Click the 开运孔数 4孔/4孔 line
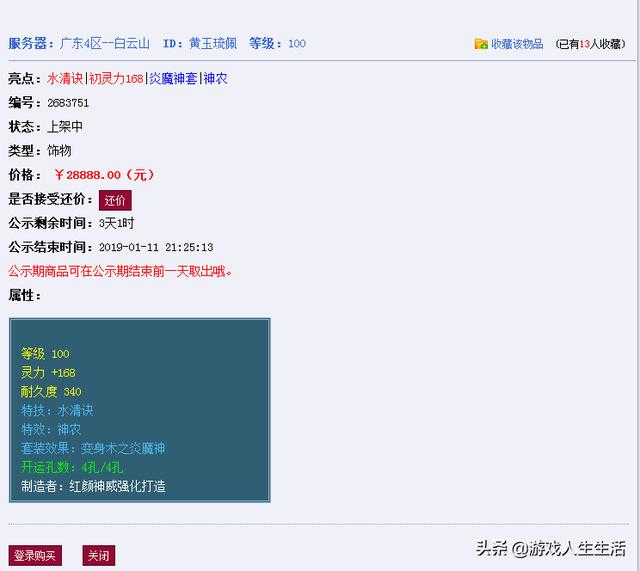 [72, 467]
